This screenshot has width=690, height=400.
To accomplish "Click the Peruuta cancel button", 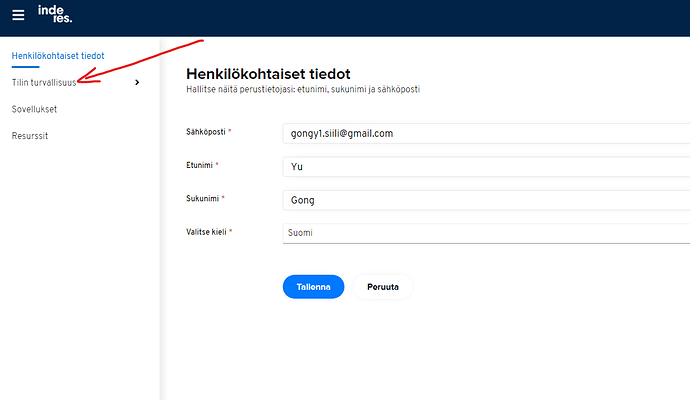I will [382, 287].
